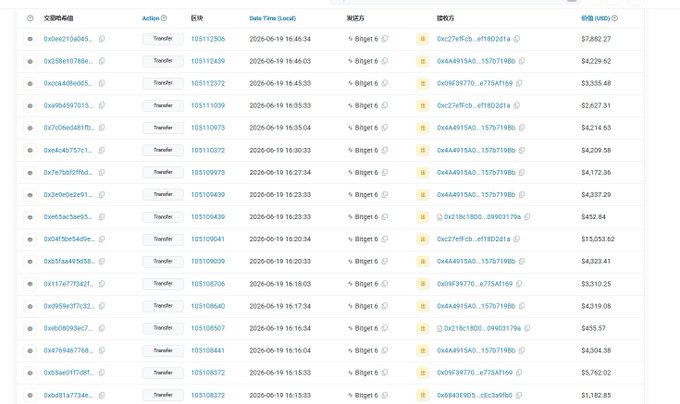
Task: Copy transaction hash 0x258e10788e
Action: point(102,61)
